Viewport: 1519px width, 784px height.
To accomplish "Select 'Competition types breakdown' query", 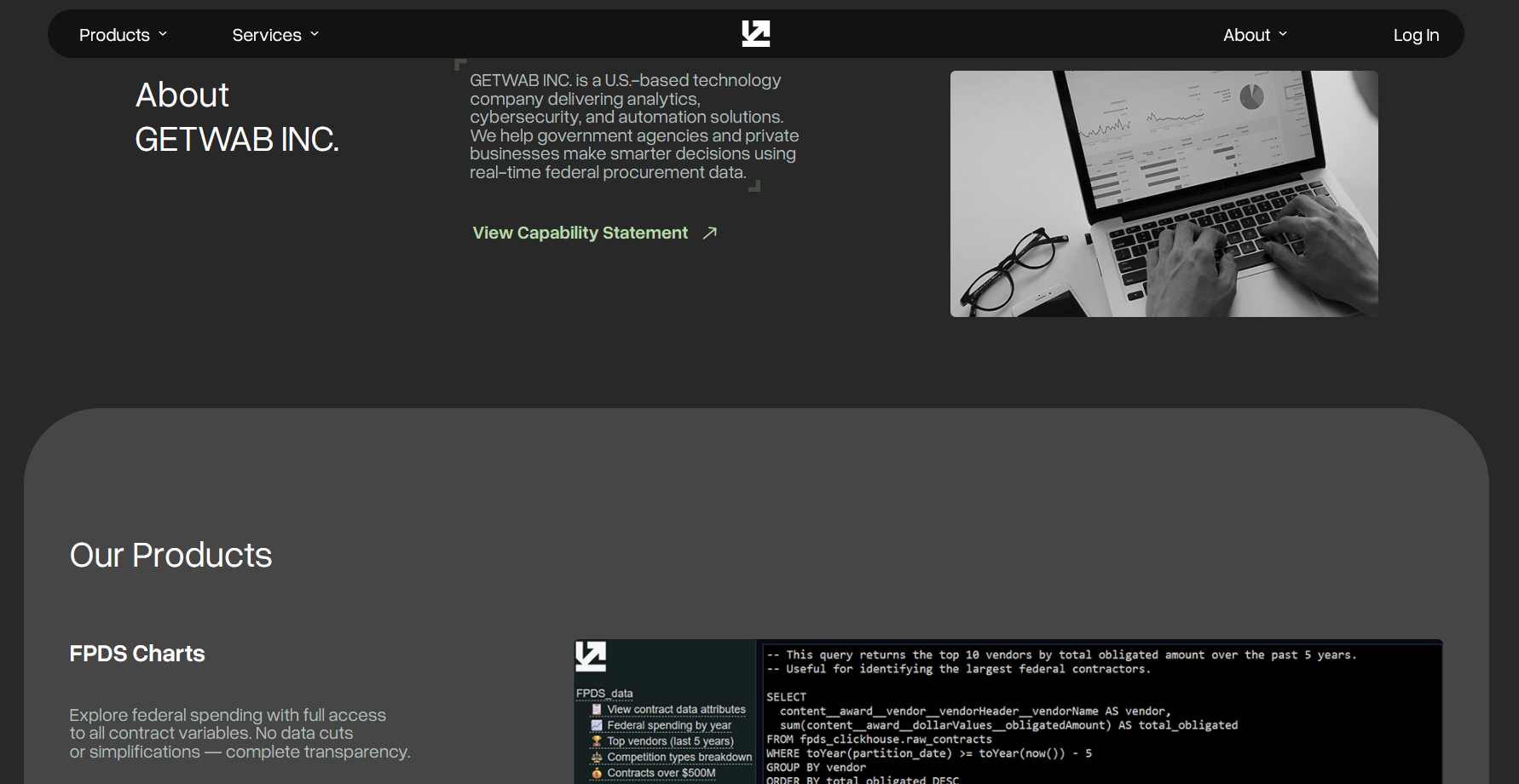I will point(679,758).
